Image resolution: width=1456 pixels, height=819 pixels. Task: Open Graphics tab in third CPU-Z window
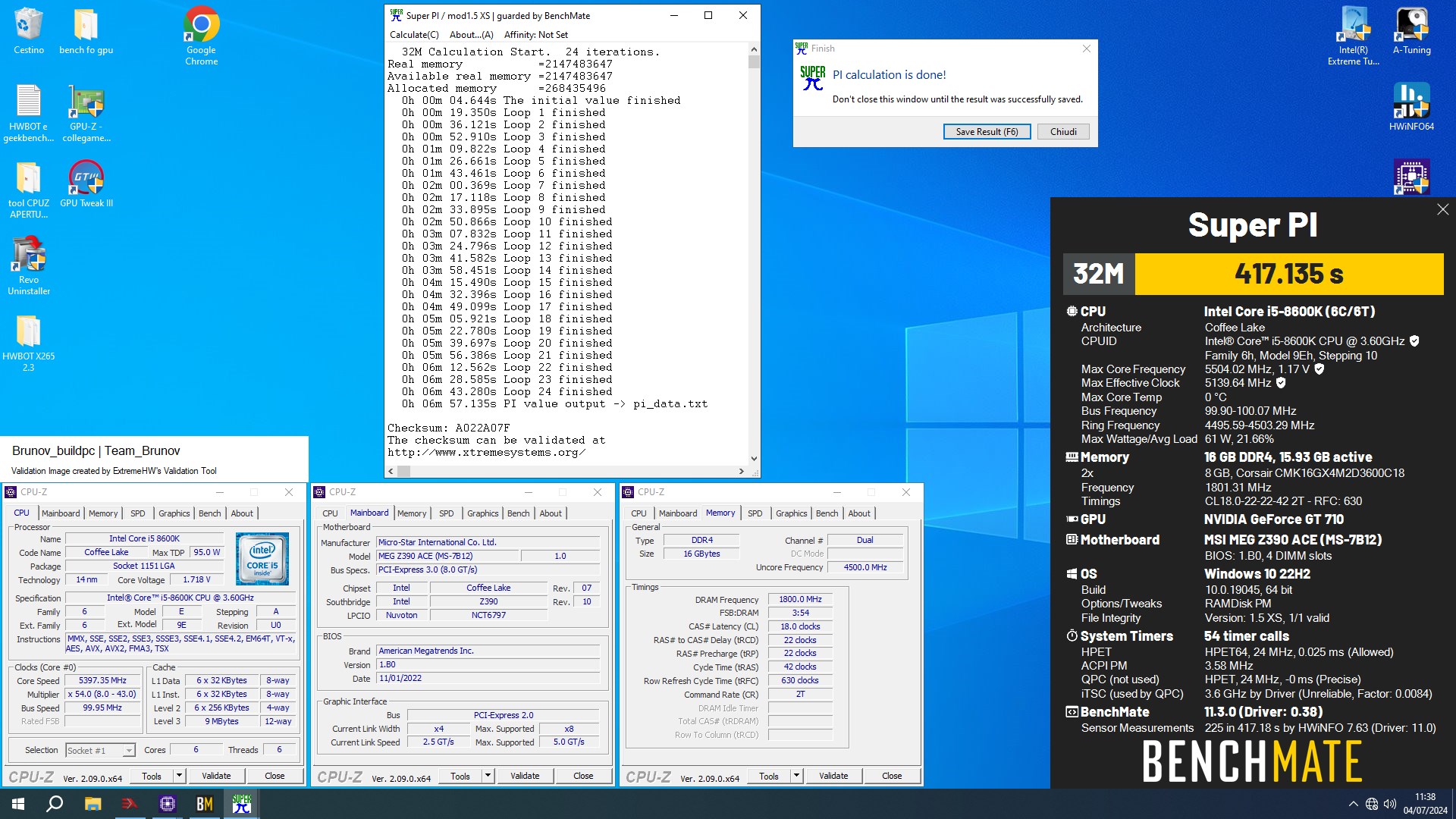coord(791,513)
